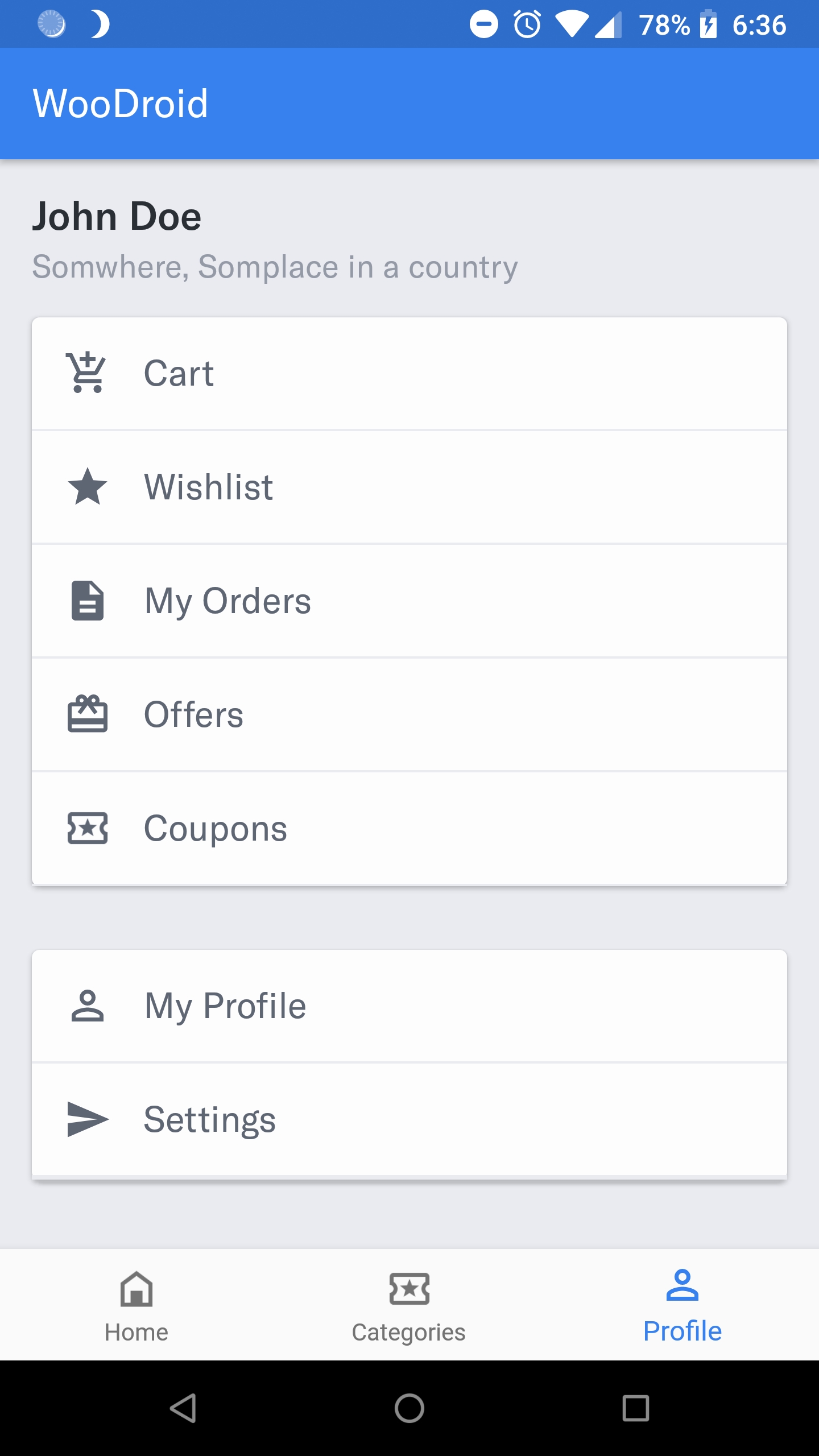819x1456 pixels.
Task: Tap the Settings arrow icon
Action: (x=87, y=1119)
